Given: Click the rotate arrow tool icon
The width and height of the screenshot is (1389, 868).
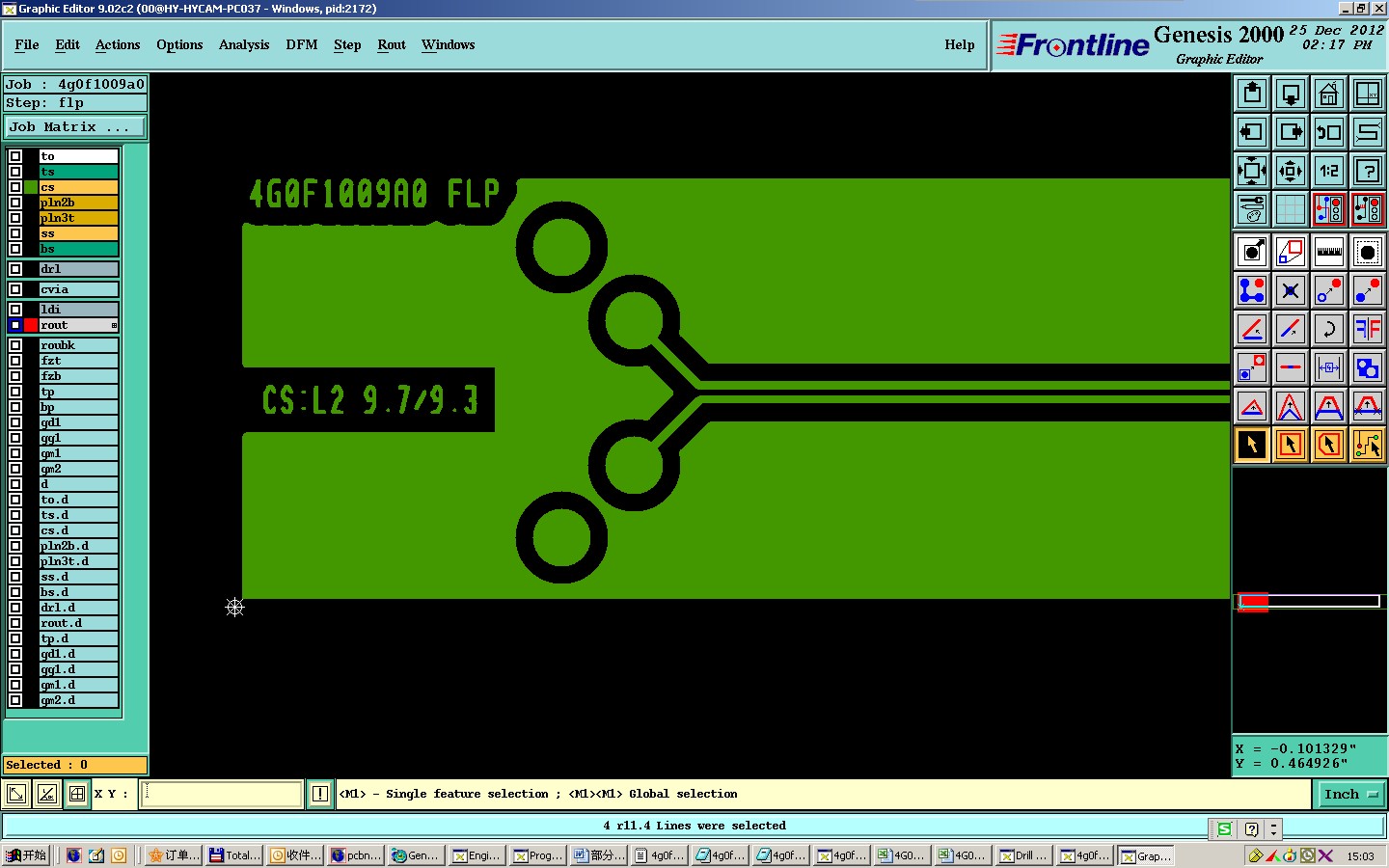Looking at the screenshot, I should 1329,329.
